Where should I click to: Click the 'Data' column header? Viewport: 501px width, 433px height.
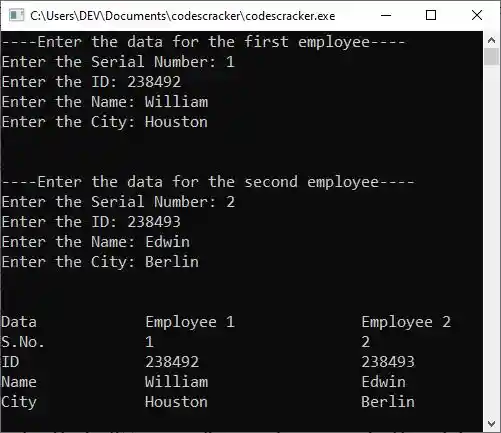[19, 322]
